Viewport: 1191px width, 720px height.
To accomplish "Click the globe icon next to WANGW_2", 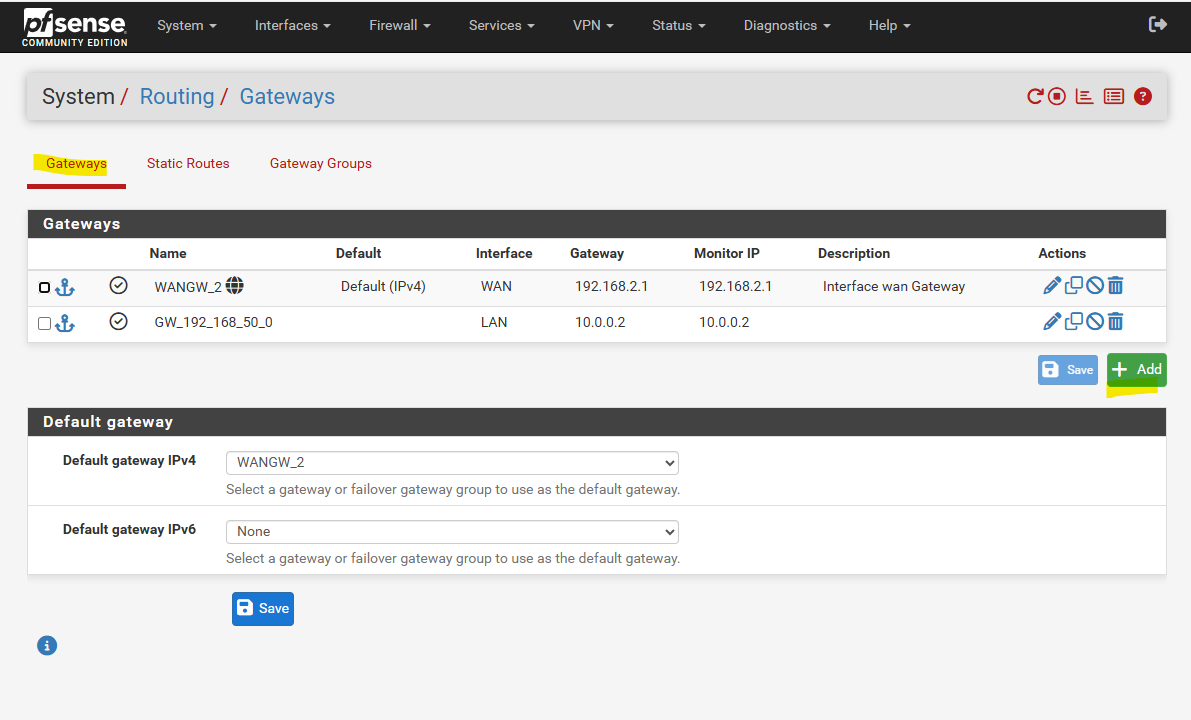I will 235,286.
